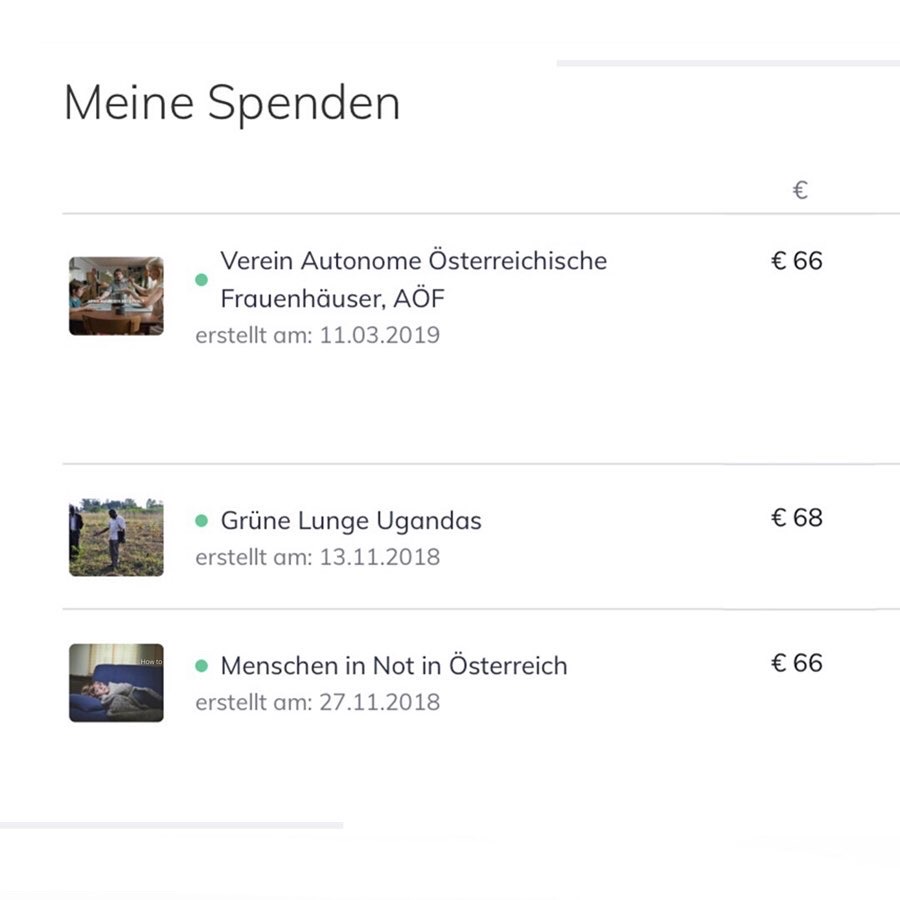Click the € column header symbol
The image size is (900, 900).
[800, 190]
